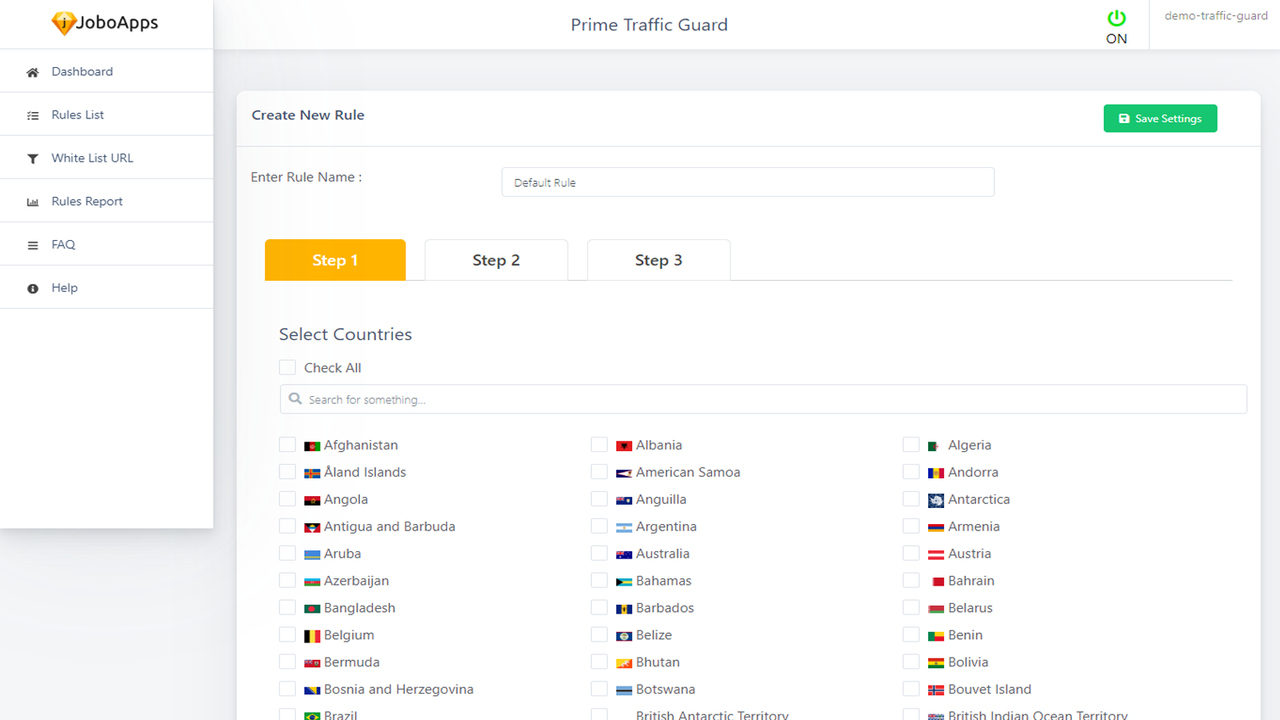Click the FAQ icon in sidebar

(32, 243)
